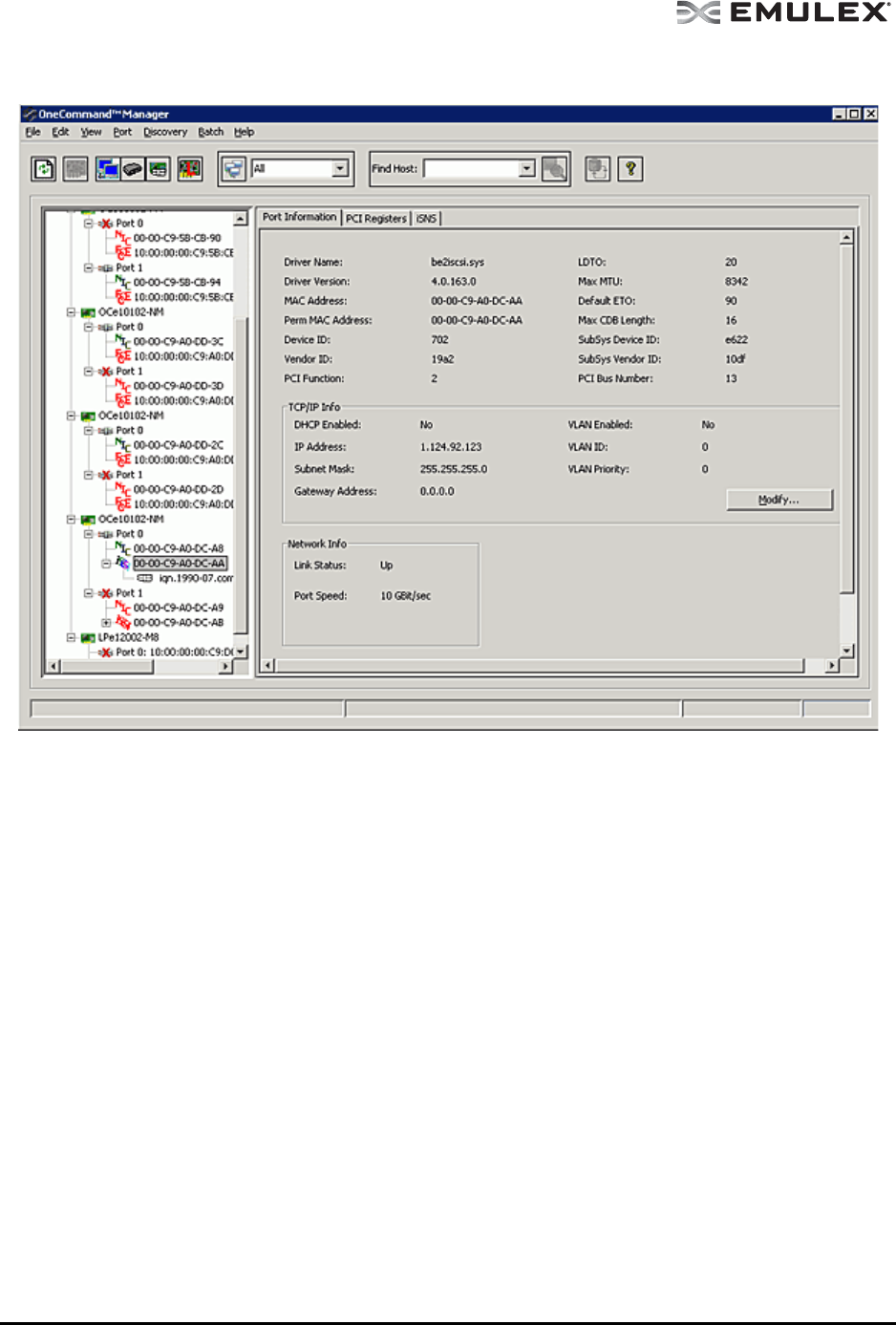Screen dimensions: 896x1325
Task: Click the Subnet Mask value 255.255.255.0
Action: point(454,469)
